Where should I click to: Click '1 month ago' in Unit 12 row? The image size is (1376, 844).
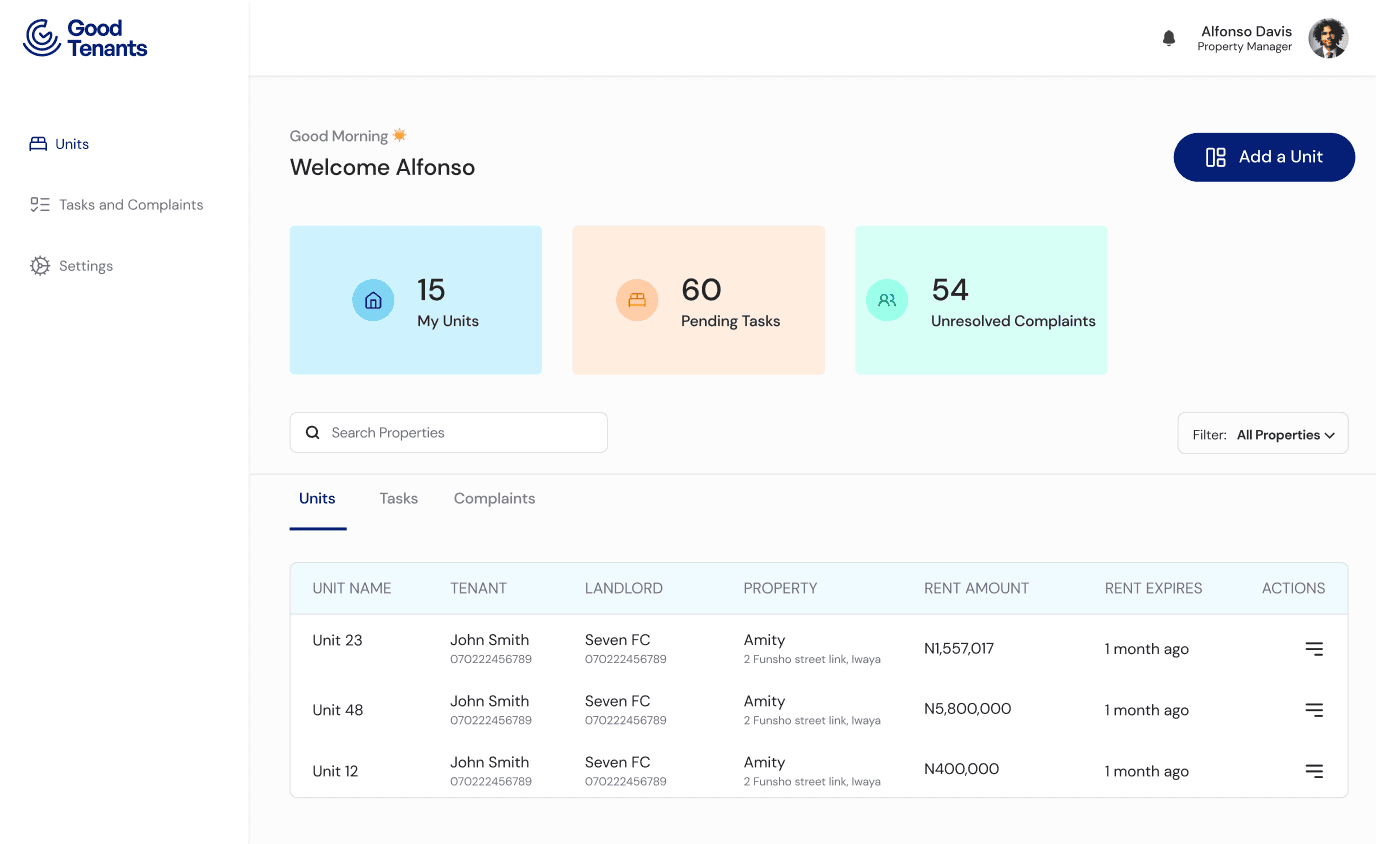[x=1146, y=771]
